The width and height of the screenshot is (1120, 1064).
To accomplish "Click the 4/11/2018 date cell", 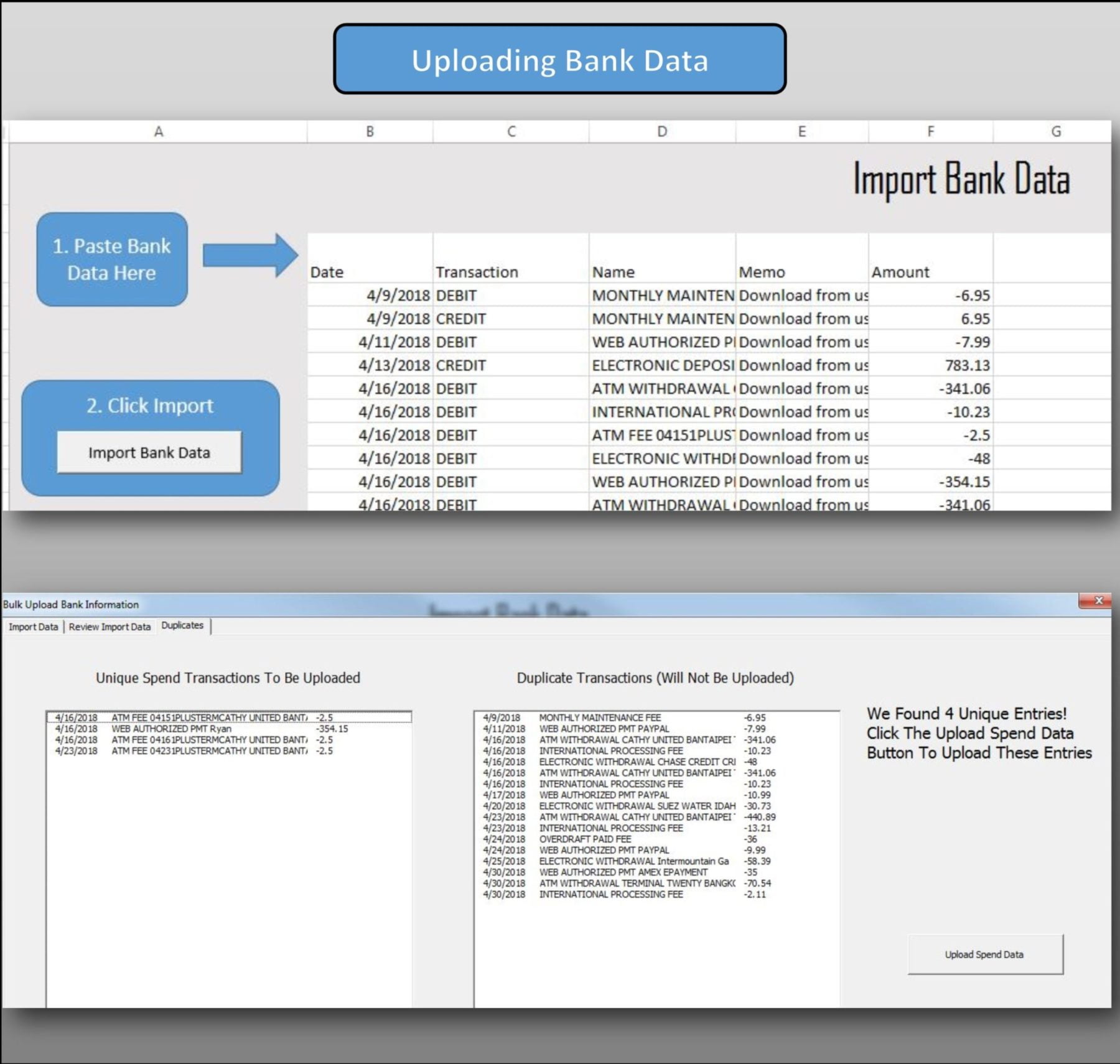I will pos(370,342).
